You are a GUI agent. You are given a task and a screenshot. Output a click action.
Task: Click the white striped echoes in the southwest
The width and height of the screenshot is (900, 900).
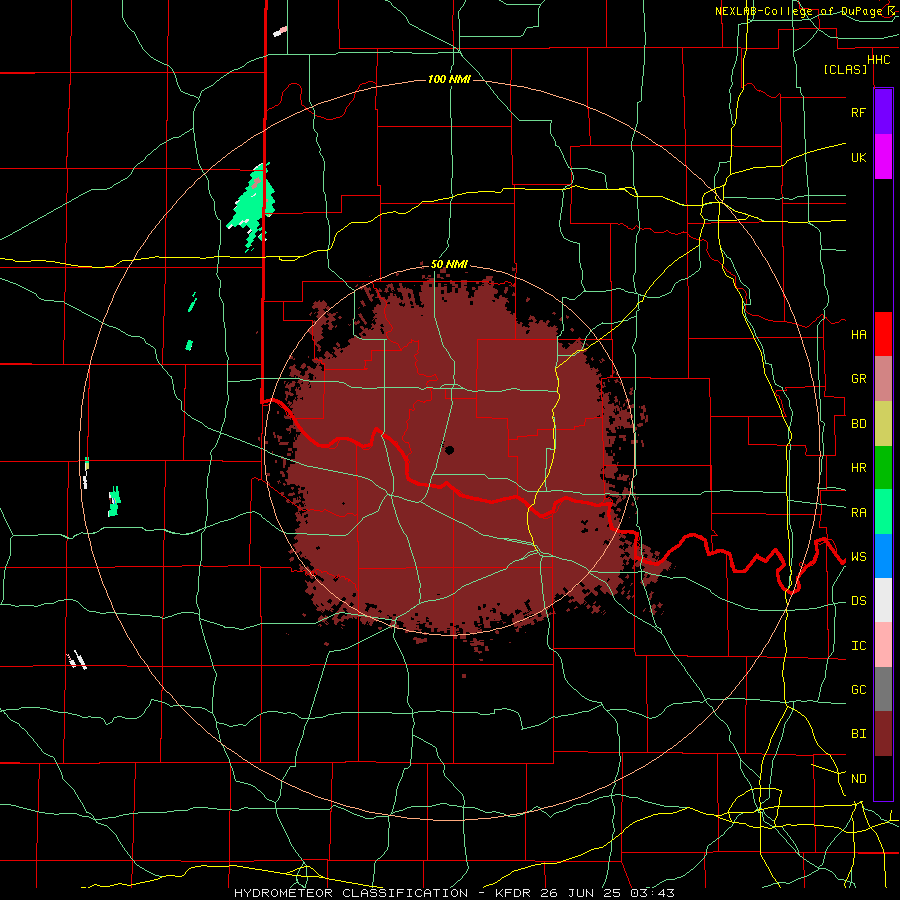[77, 660]
